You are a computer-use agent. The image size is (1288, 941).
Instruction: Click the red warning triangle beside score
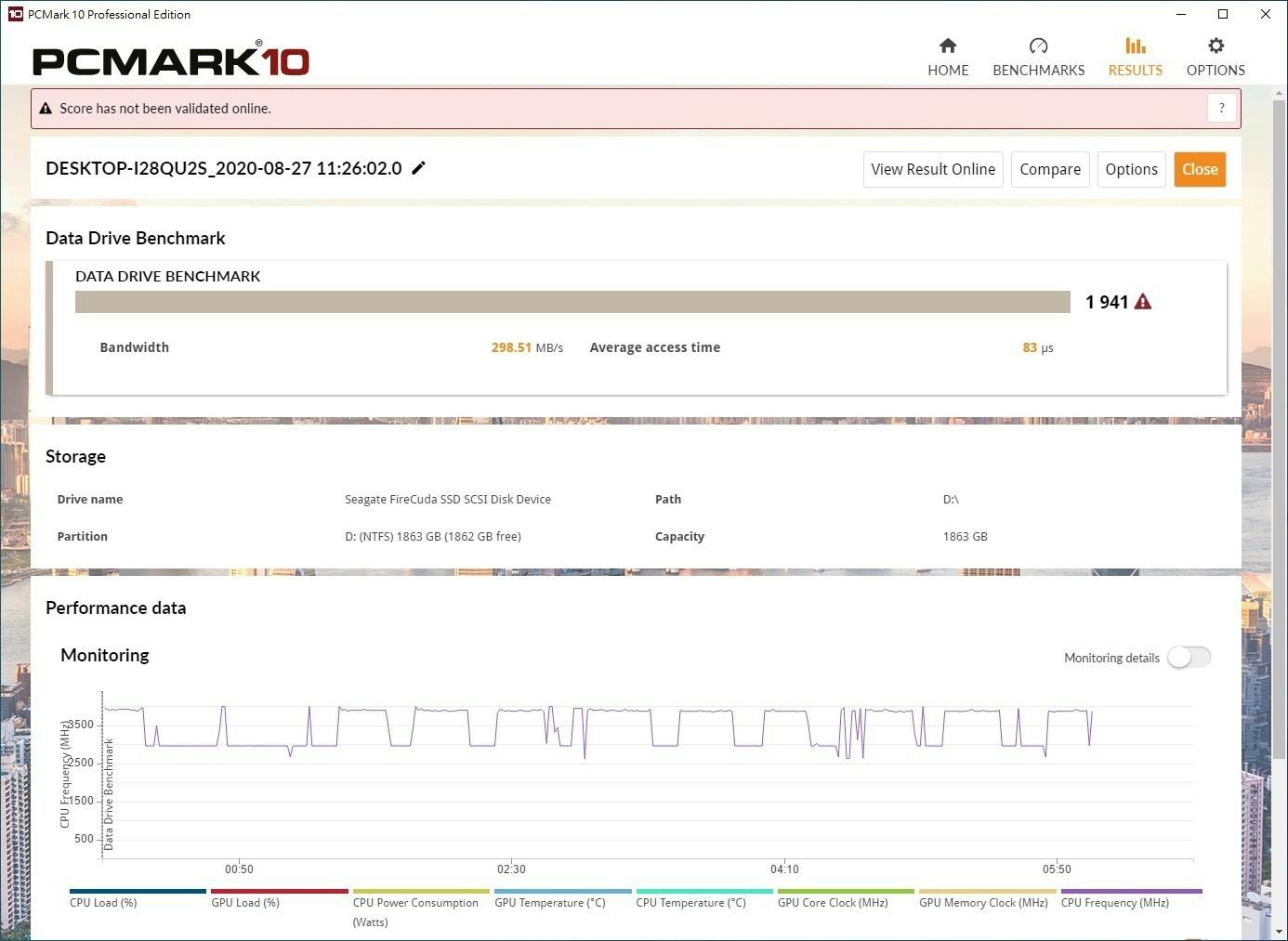(1143, 302)
